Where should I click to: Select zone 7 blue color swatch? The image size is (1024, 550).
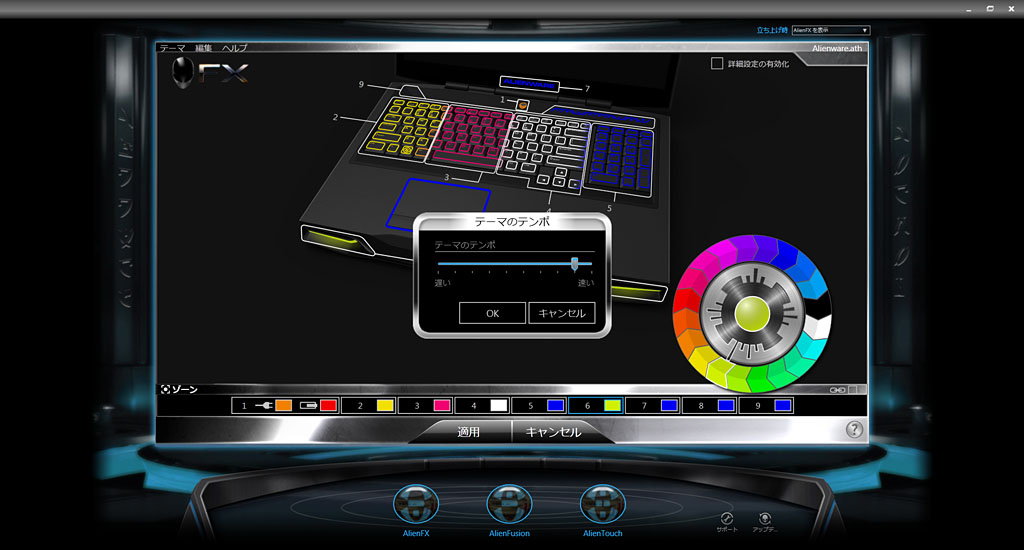pos(669,406)
